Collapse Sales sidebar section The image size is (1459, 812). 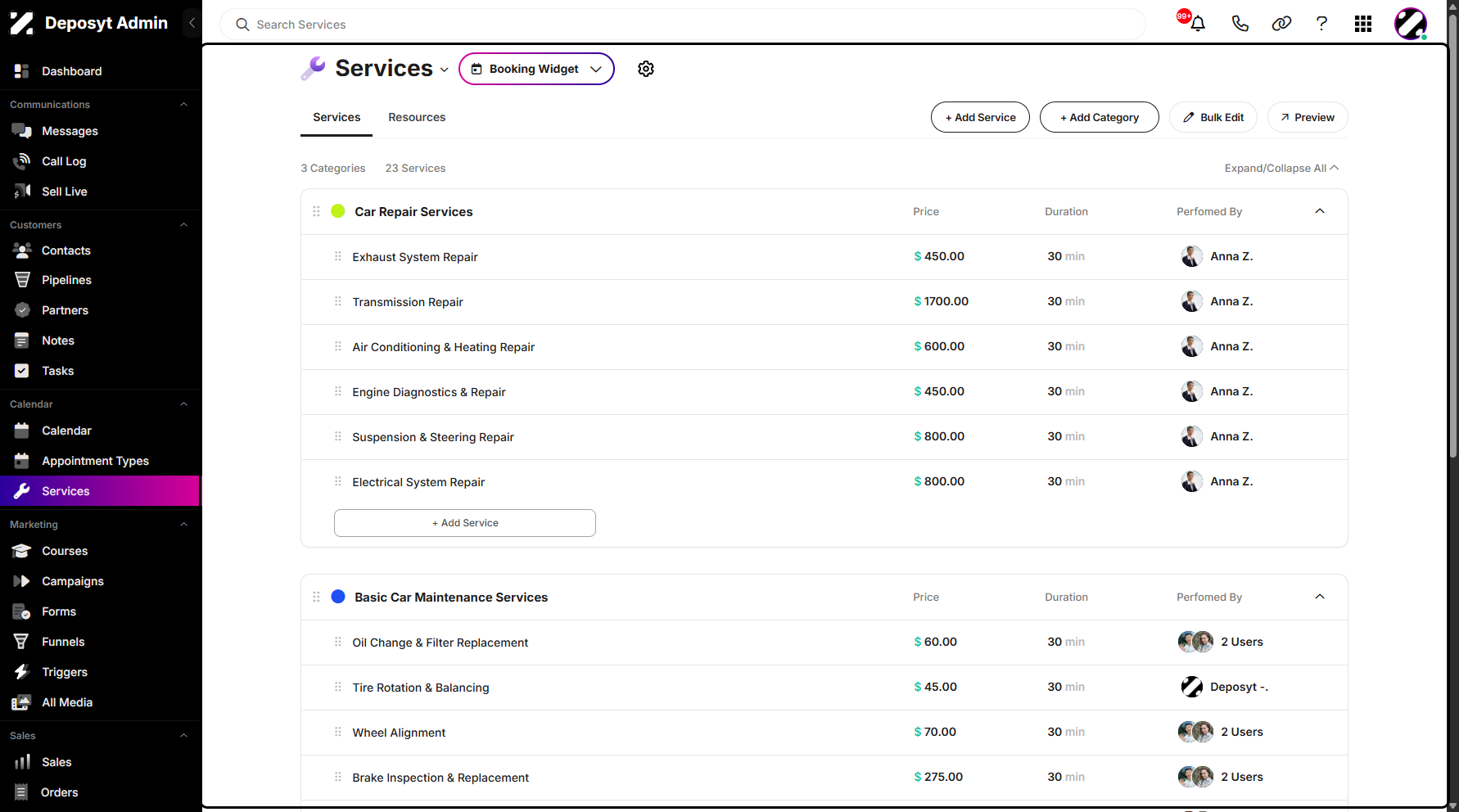183,736
